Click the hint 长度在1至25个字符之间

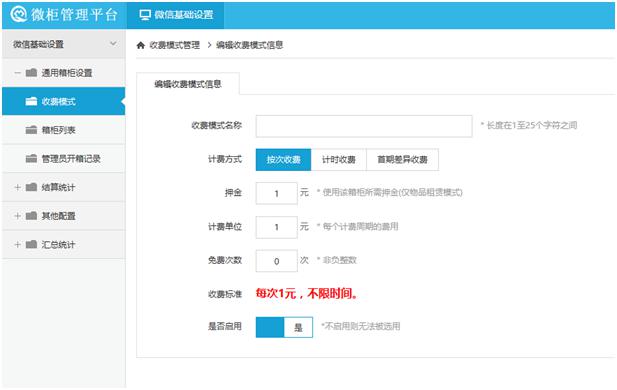(529, 126)
